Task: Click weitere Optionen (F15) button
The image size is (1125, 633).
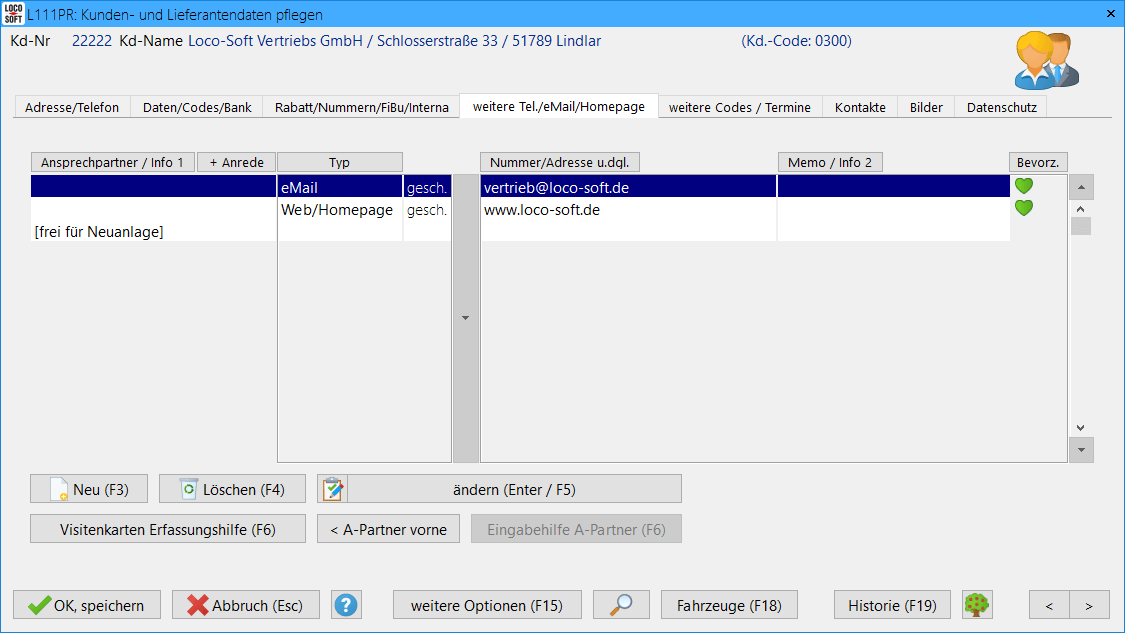Action: [487, 605]
